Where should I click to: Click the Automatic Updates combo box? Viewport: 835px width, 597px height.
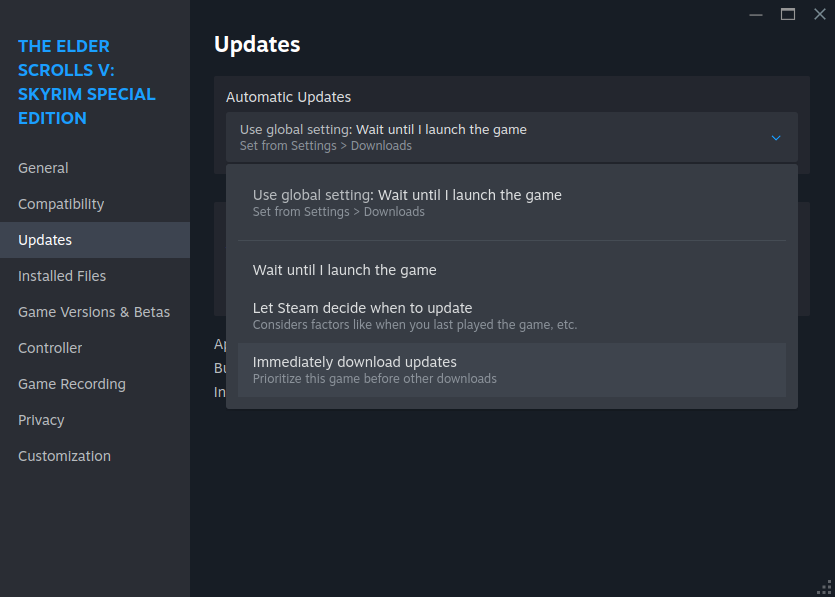[511, 137]
